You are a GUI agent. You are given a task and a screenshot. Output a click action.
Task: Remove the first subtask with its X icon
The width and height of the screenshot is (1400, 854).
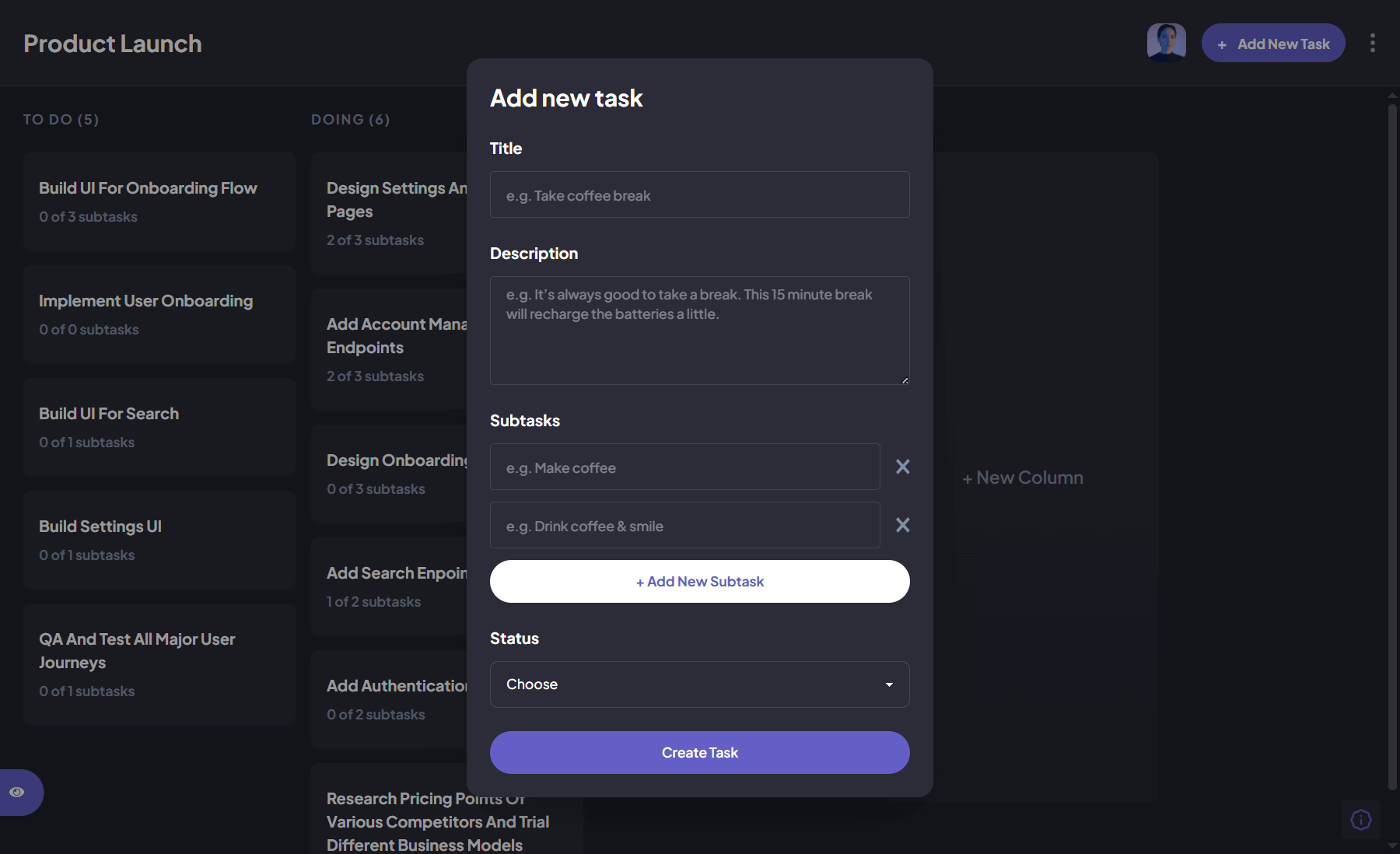(x=902, y=467)
